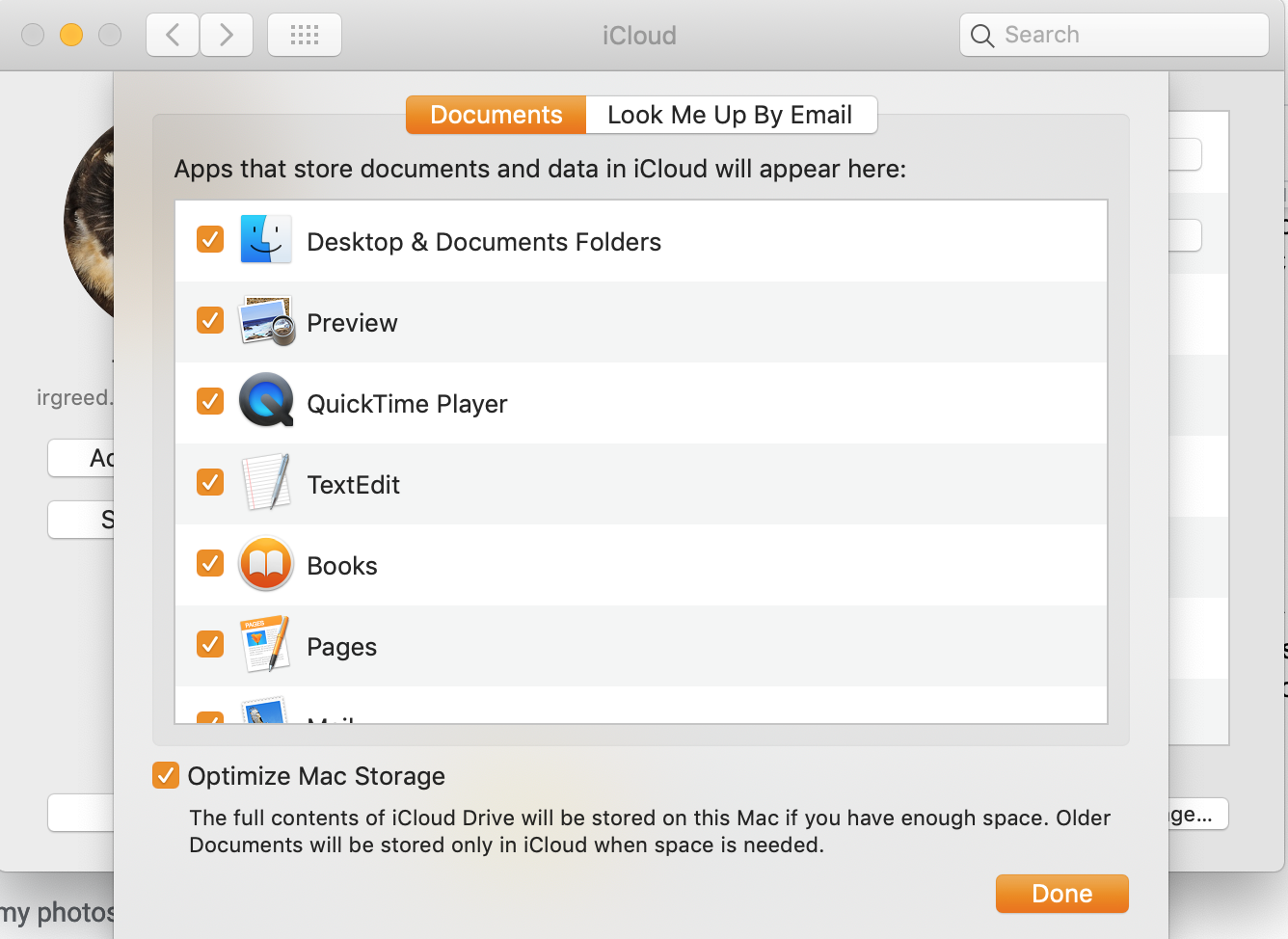Uncheck the Preview checkbox
Screen dimensions: 1288x939
(210, 320)
